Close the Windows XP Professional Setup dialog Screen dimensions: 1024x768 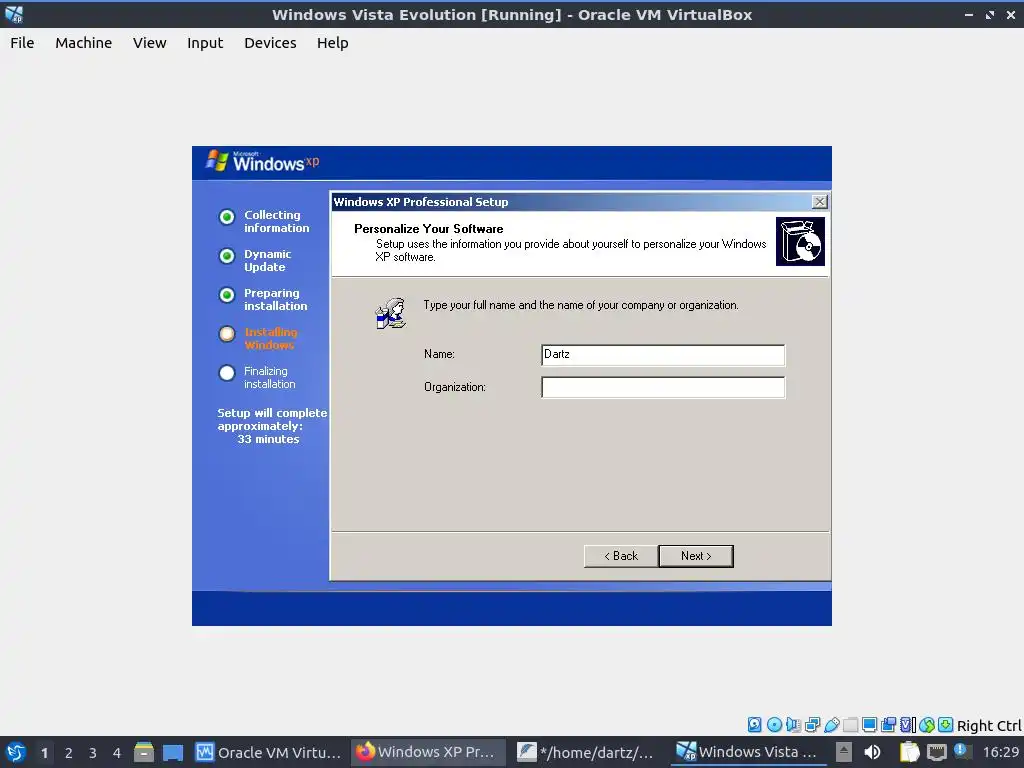point(820,202)
